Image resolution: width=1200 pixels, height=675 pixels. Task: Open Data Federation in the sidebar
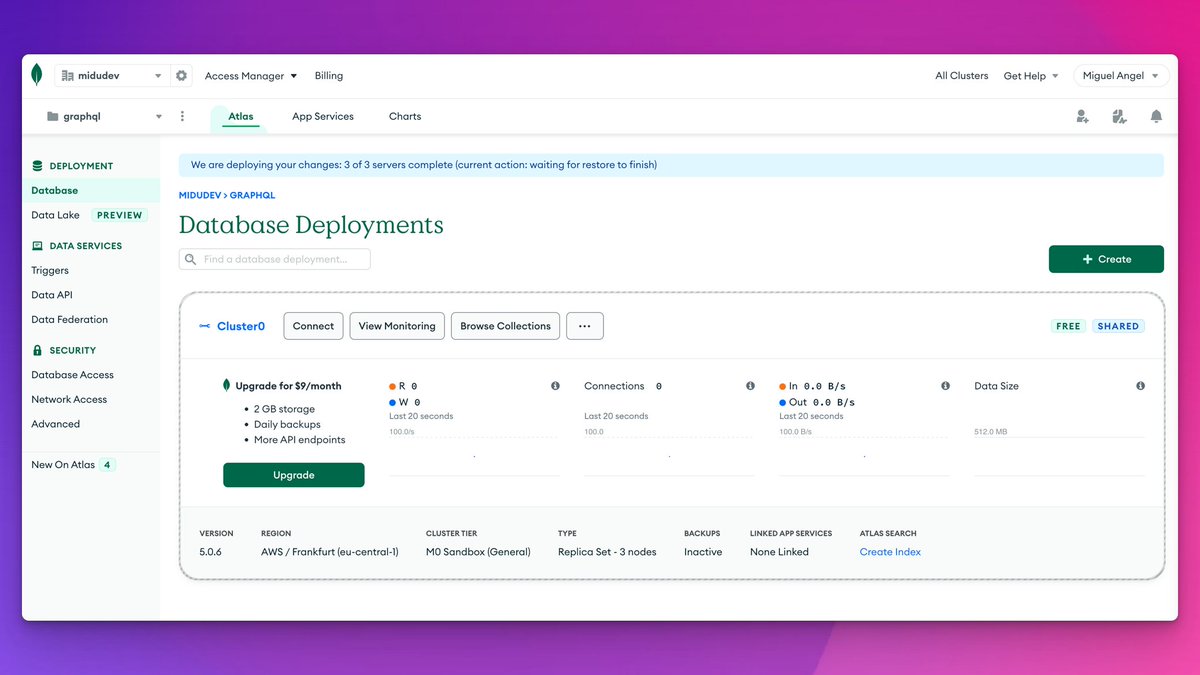click(69, 320)
